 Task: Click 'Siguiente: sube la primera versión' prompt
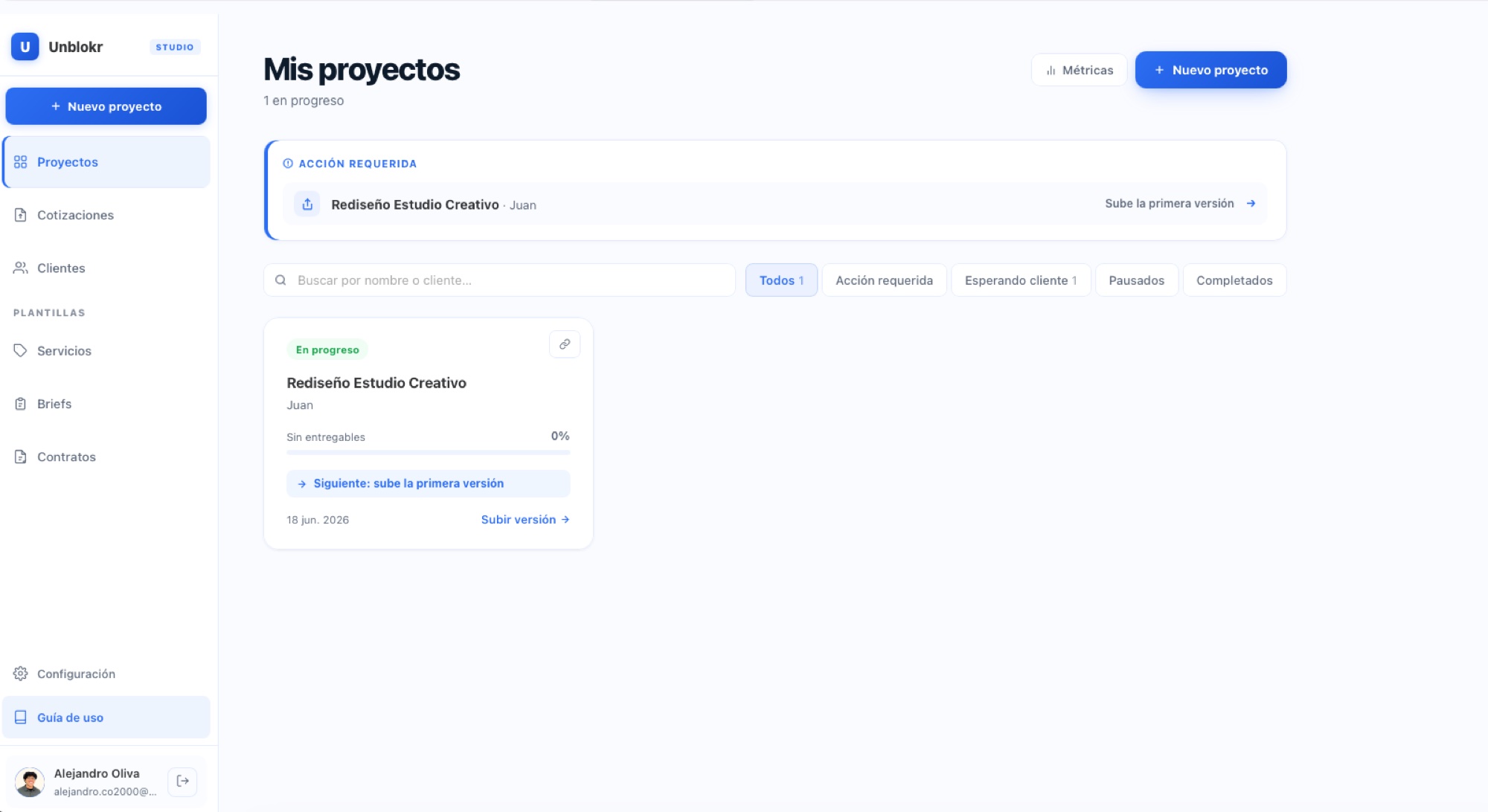point(428,483)
